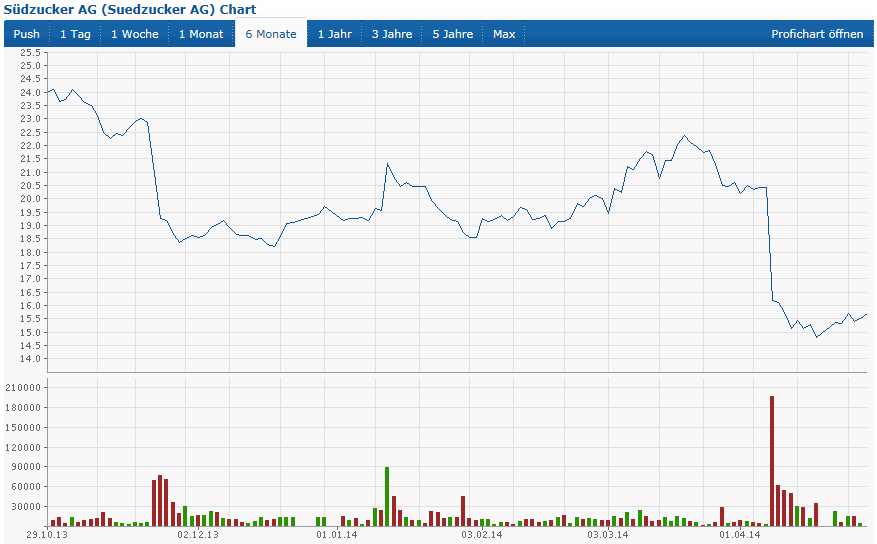877x544 pixels.
Task: Click the 02.12.13 date label
Action: tap(198, 535)
